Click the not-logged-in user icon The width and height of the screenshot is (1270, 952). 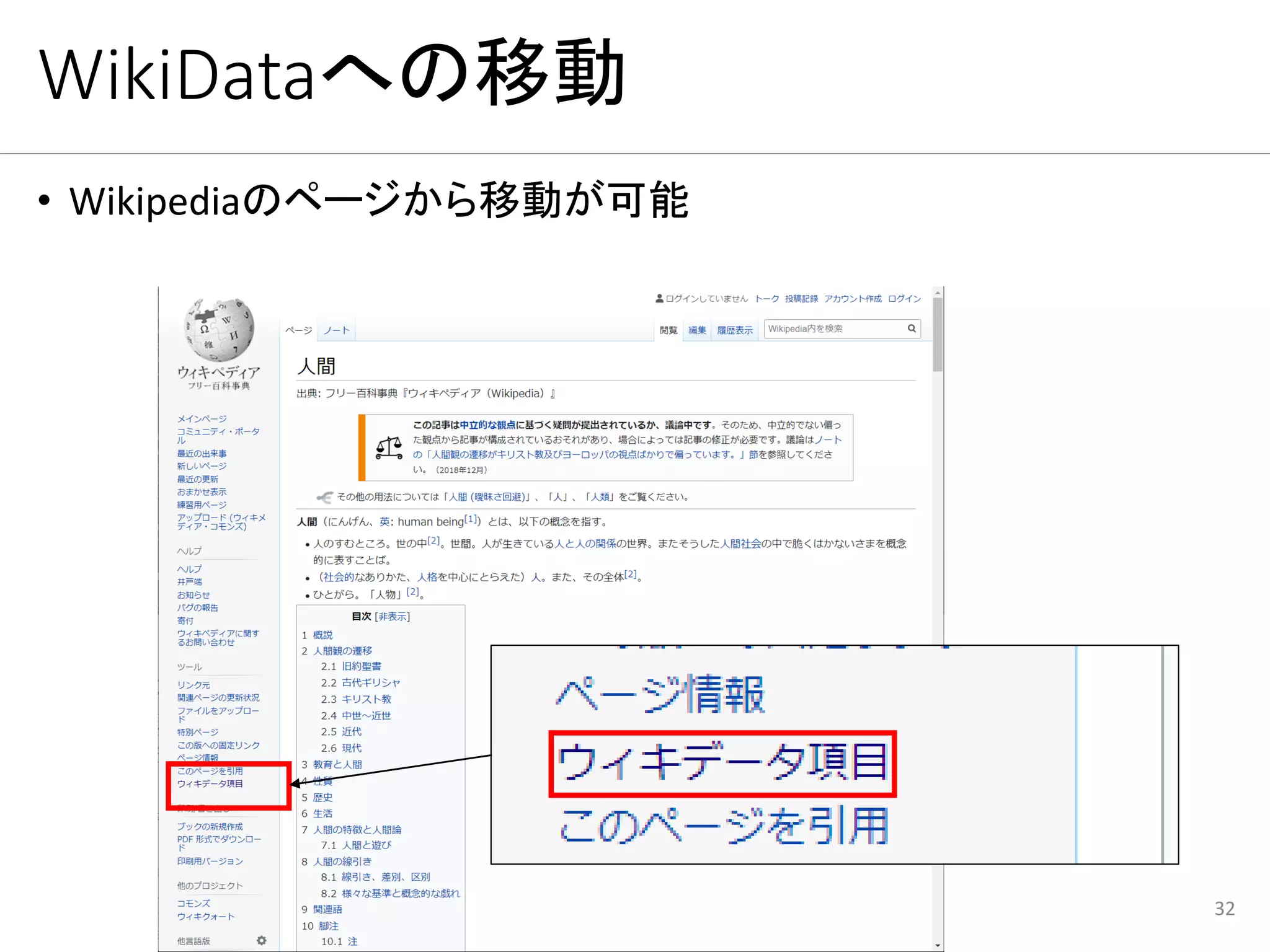(660, 298)
